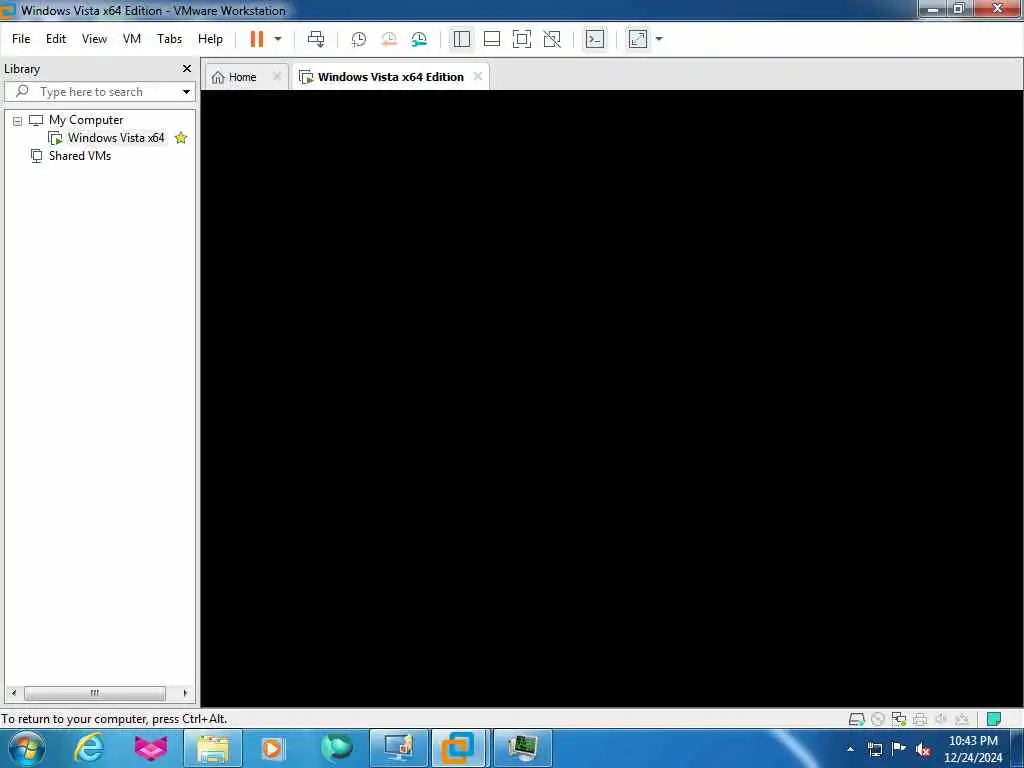Open the pink cat app on taskbar
Image resolution: width=1024 pixels, height=768 pixels.
coord(151,748)
